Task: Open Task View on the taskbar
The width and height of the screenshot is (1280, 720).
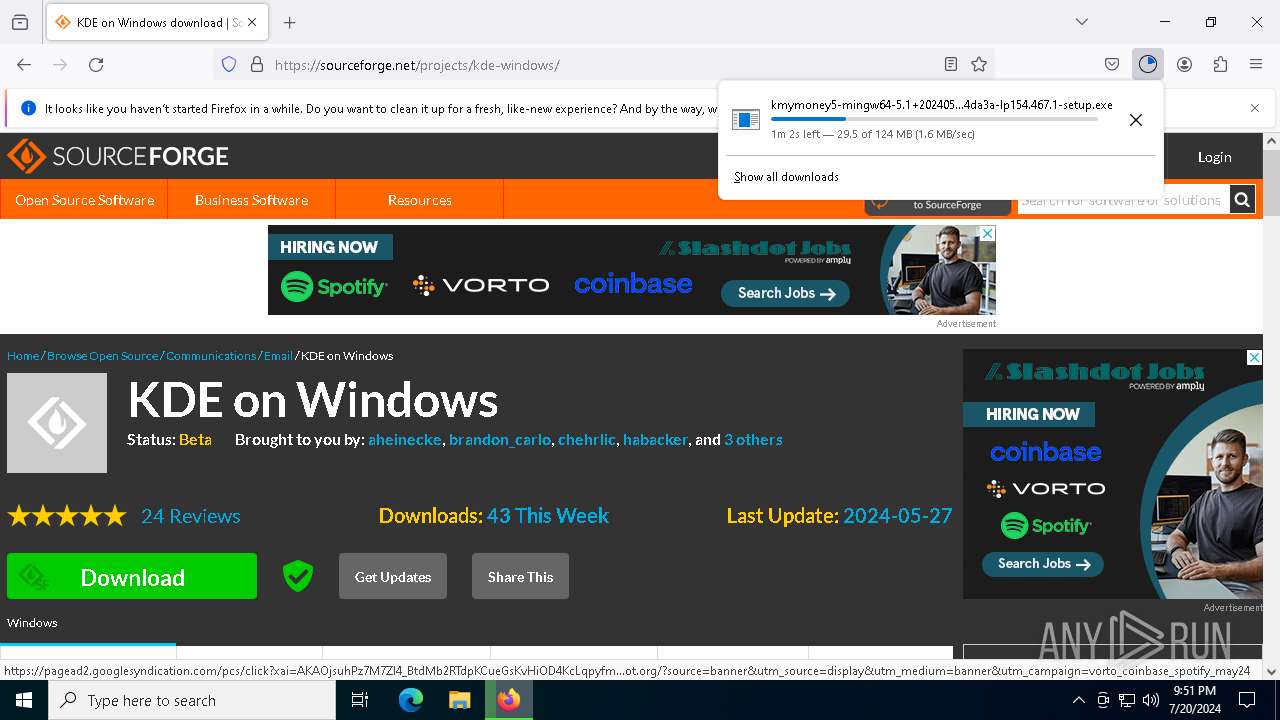Action: (360, 700)
